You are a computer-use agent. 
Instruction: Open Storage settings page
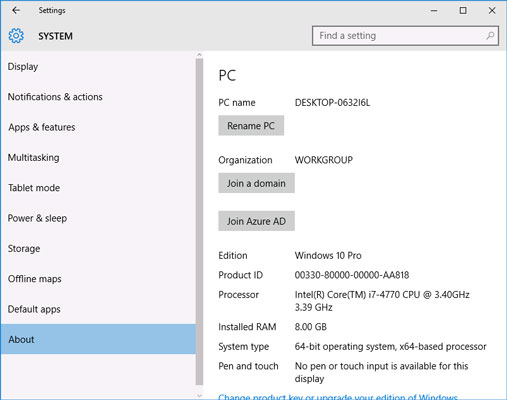pyautogui.click(x=98, y=249)
